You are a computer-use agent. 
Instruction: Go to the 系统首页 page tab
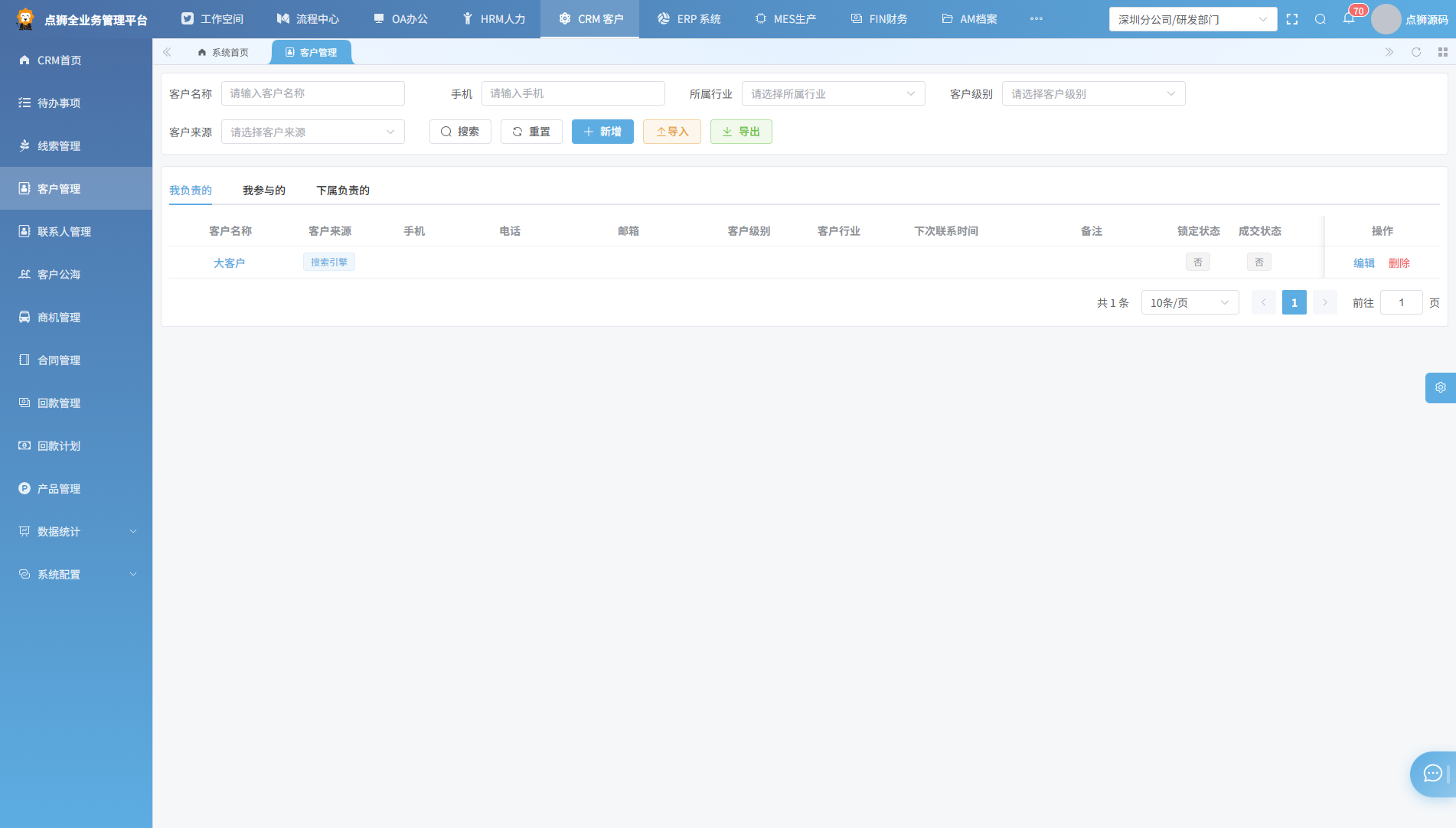point(224,52)
